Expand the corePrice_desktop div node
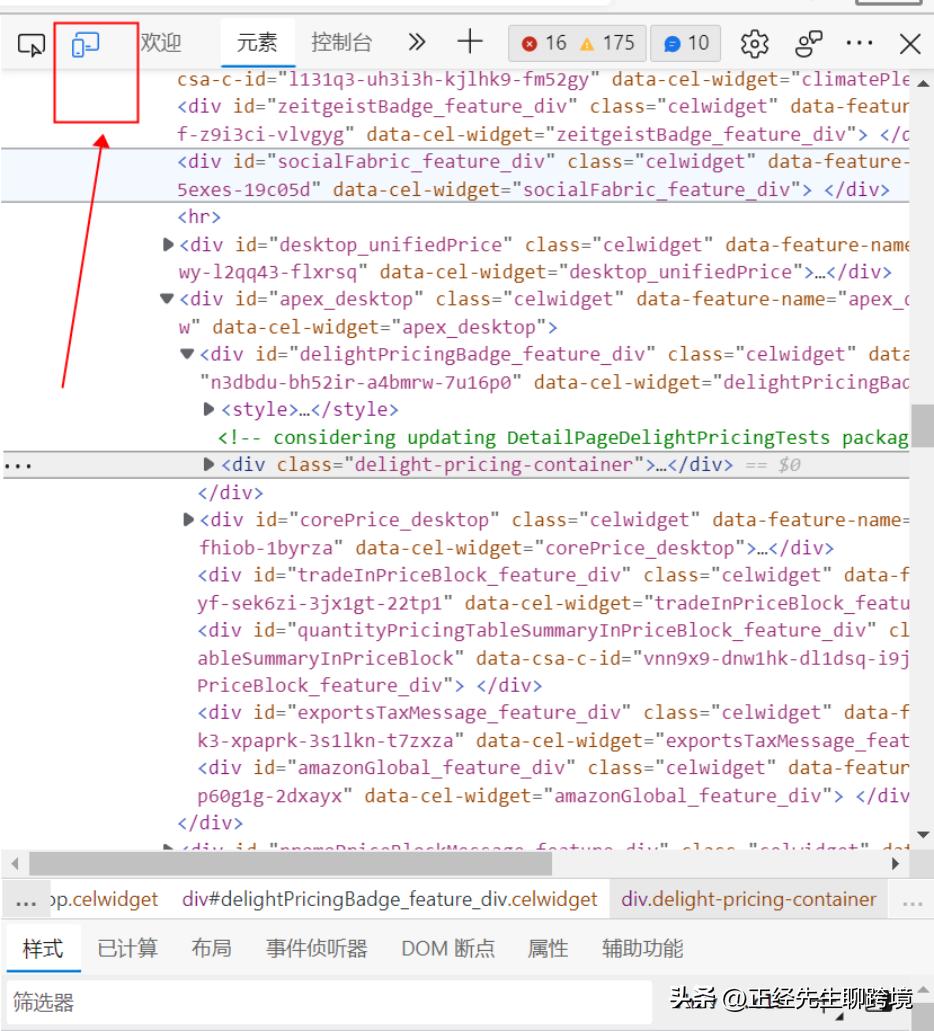 pos(189,519)
